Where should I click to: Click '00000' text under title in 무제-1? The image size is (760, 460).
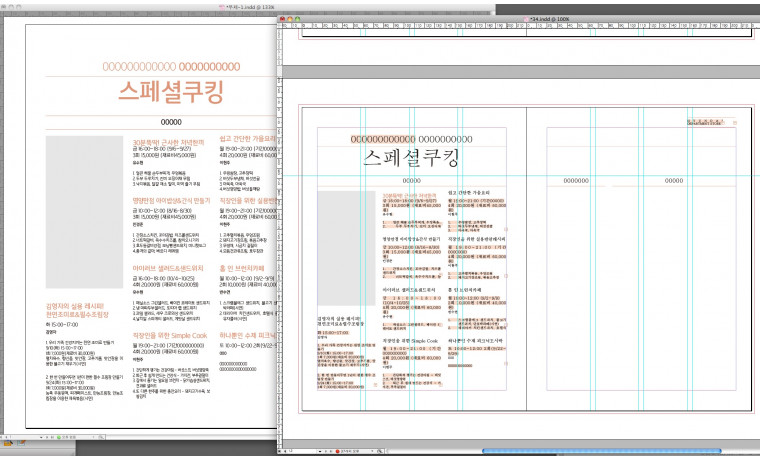(171, 122)
